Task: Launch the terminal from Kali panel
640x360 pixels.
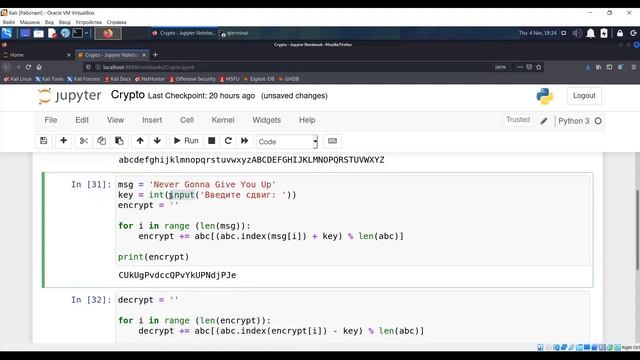Action: (x=78, y=33)
